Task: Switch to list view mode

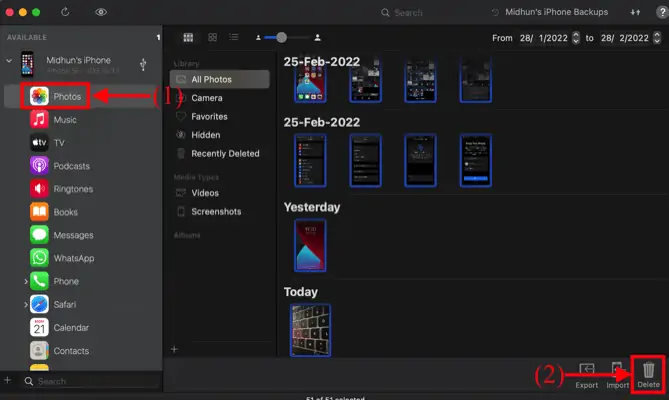Action: click(234, 37)
